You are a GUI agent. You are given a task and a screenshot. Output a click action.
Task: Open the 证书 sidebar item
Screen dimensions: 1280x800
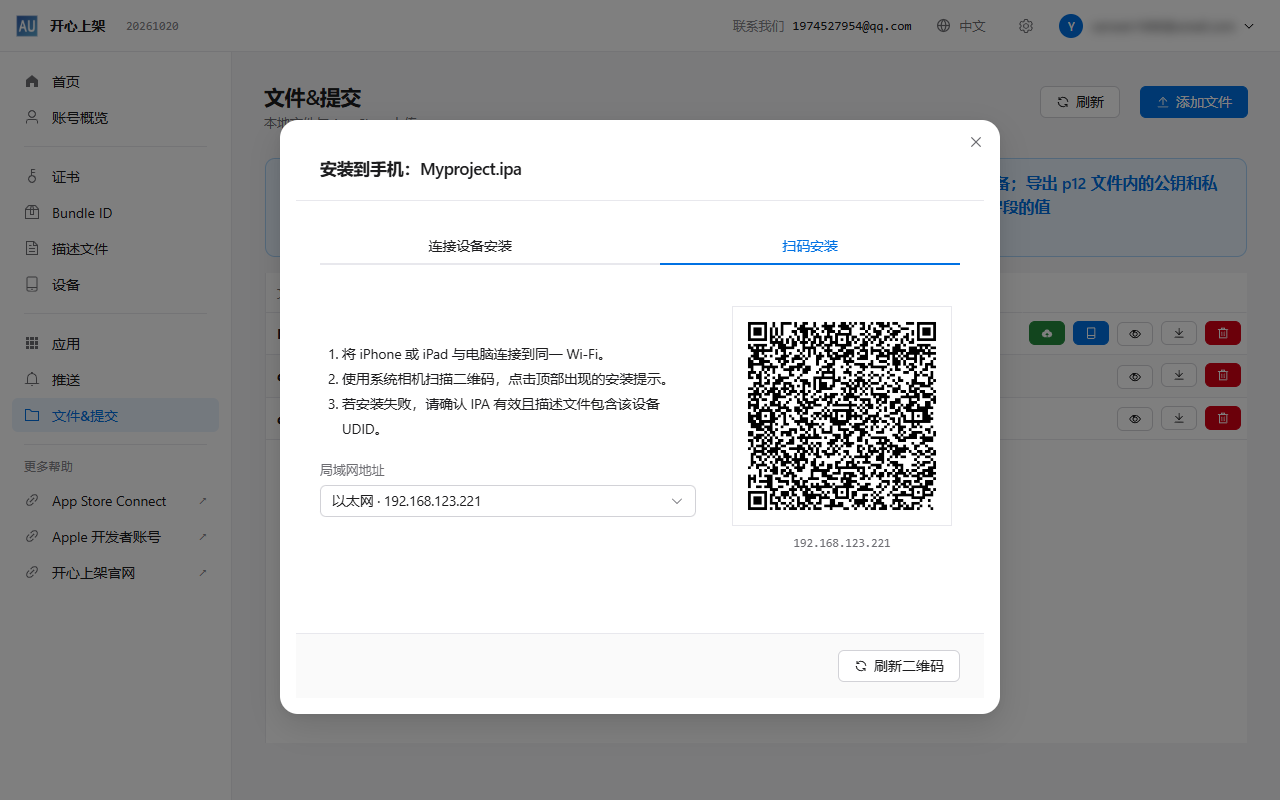click(115, 177)
